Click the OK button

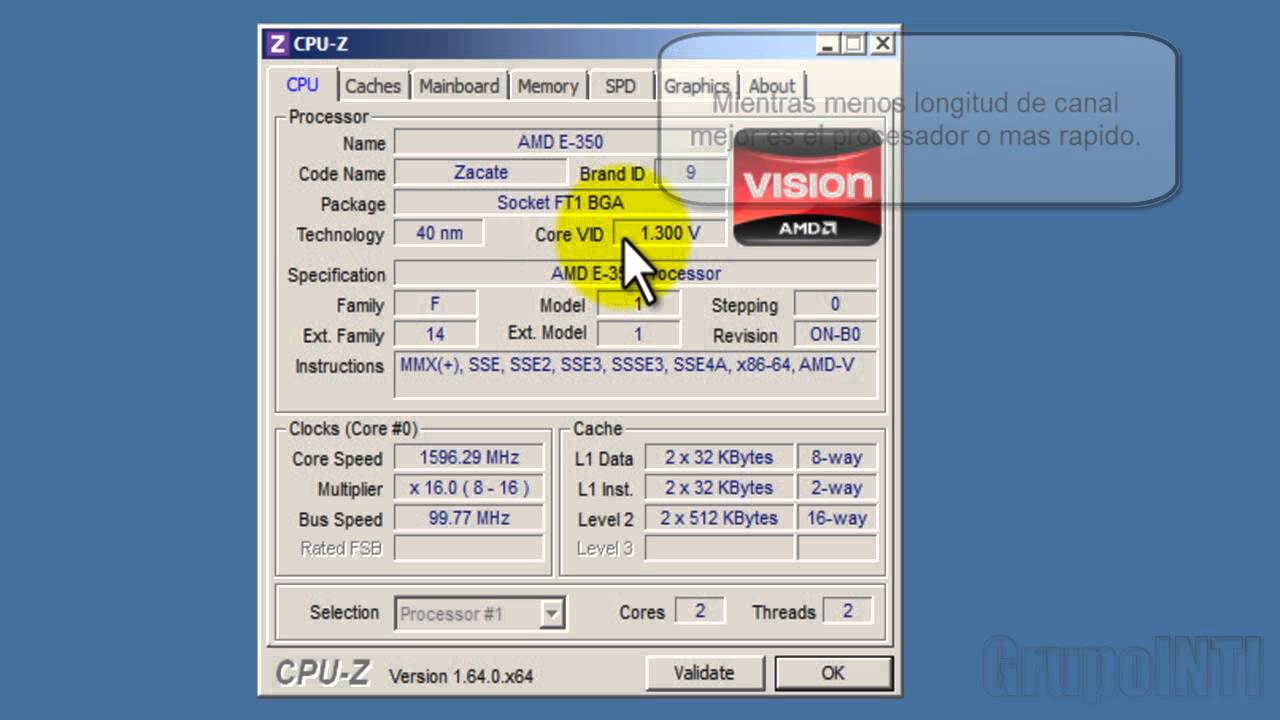(x=833, y=673)
